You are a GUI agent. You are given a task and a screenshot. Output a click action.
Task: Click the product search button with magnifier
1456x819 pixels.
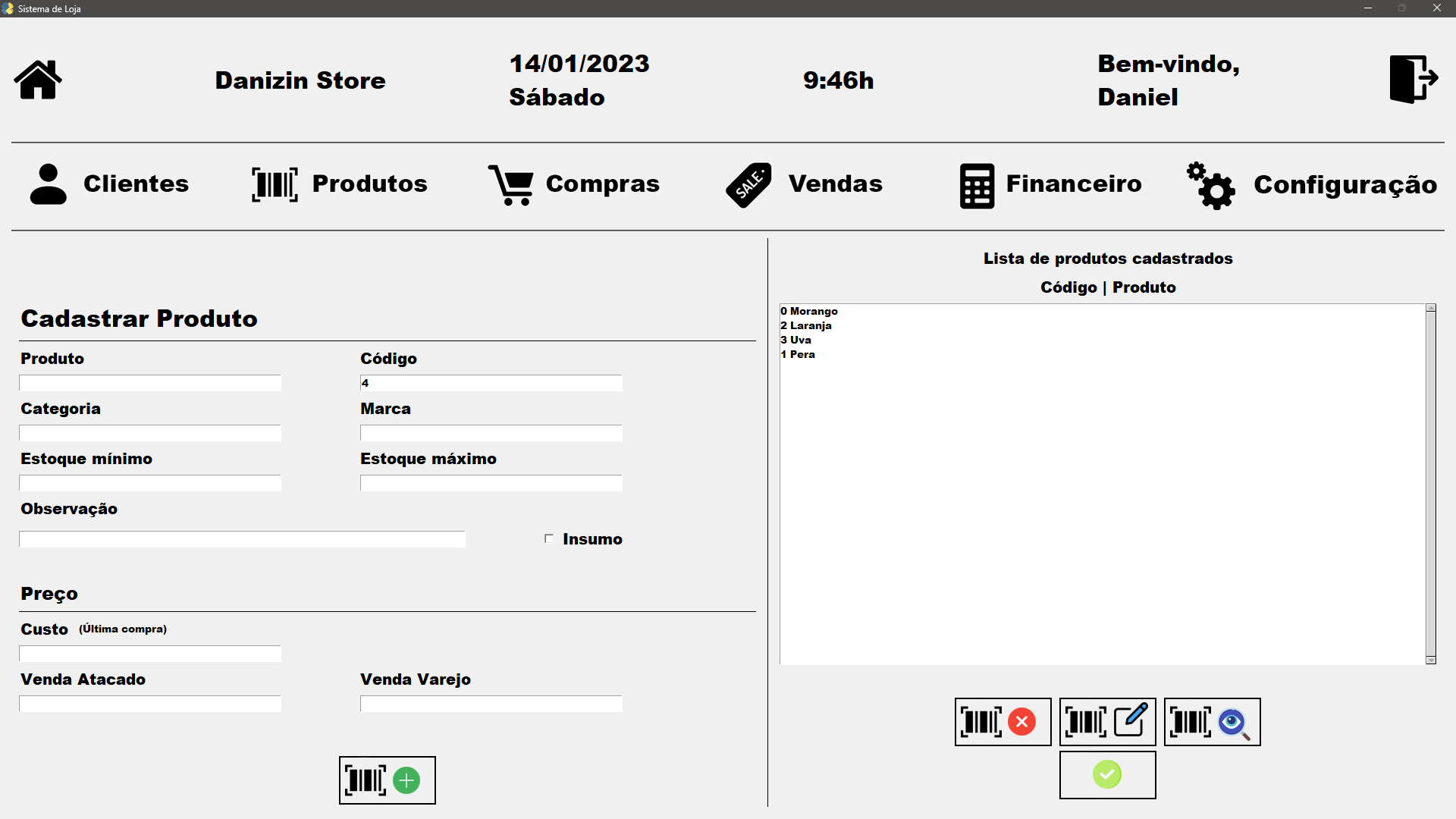pyautogui.click(x=1212, y=722)
